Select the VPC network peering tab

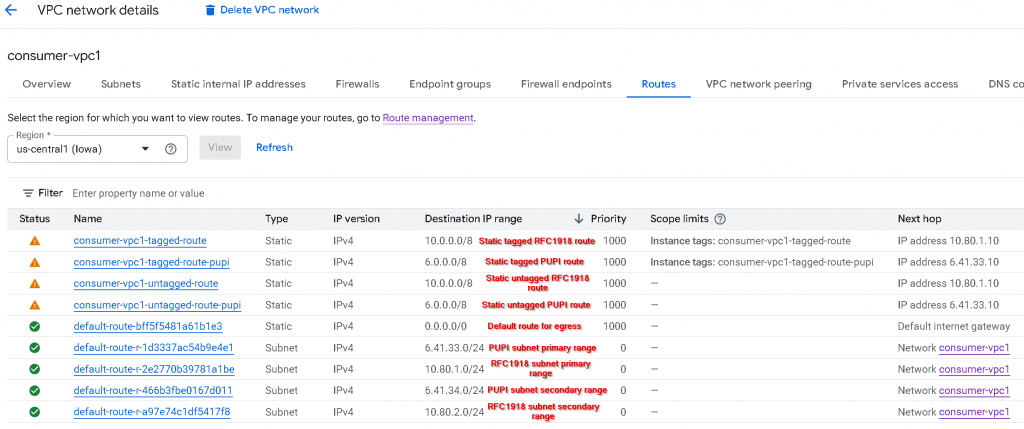(758, 84)
